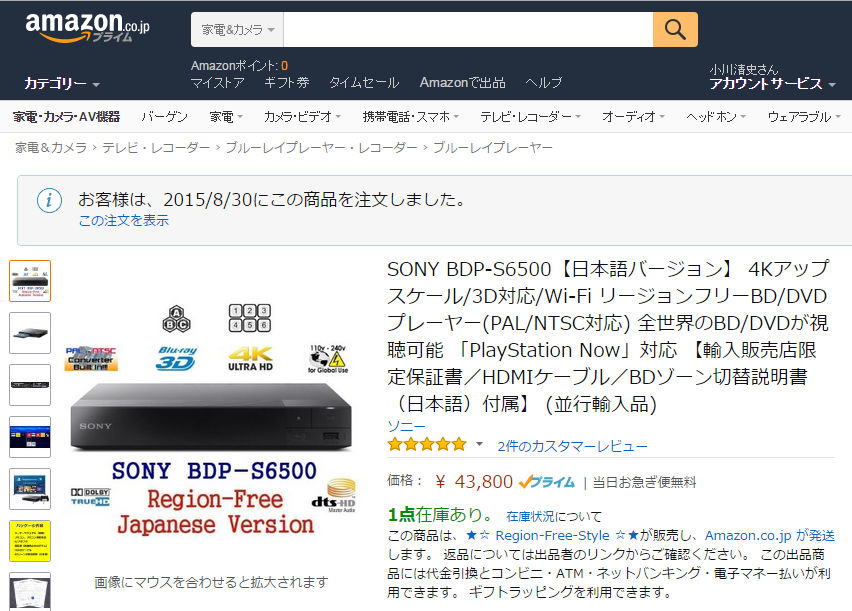This screenshot has width=852, height=611.
Task: Select the TV with player thumbnail
Action: pos(30,489)
